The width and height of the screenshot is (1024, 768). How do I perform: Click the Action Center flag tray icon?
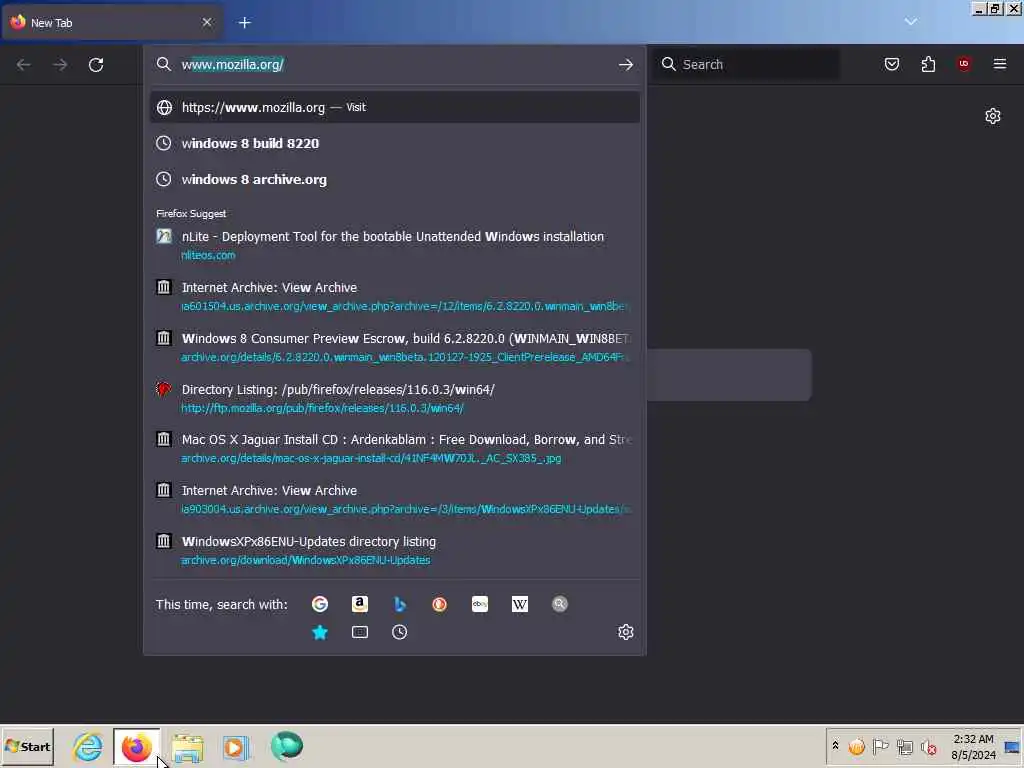(x=880, y=746)
